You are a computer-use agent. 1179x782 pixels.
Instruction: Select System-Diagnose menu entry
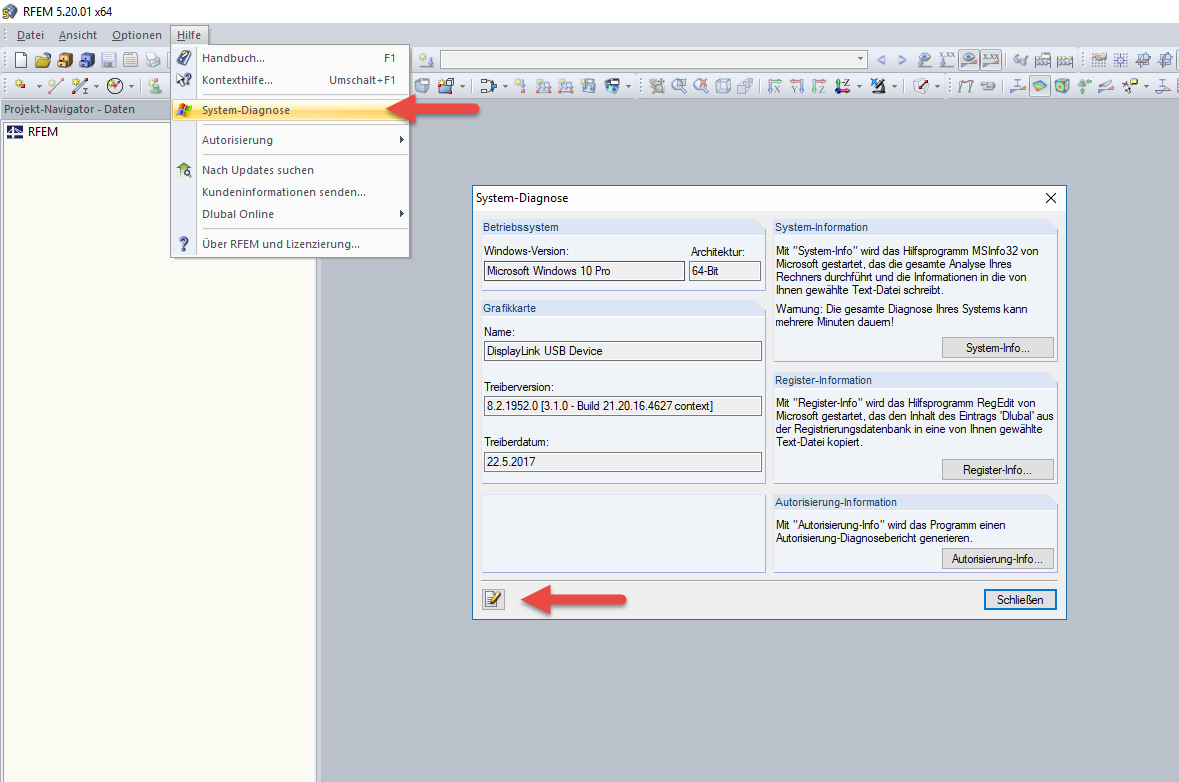point(290,110)
